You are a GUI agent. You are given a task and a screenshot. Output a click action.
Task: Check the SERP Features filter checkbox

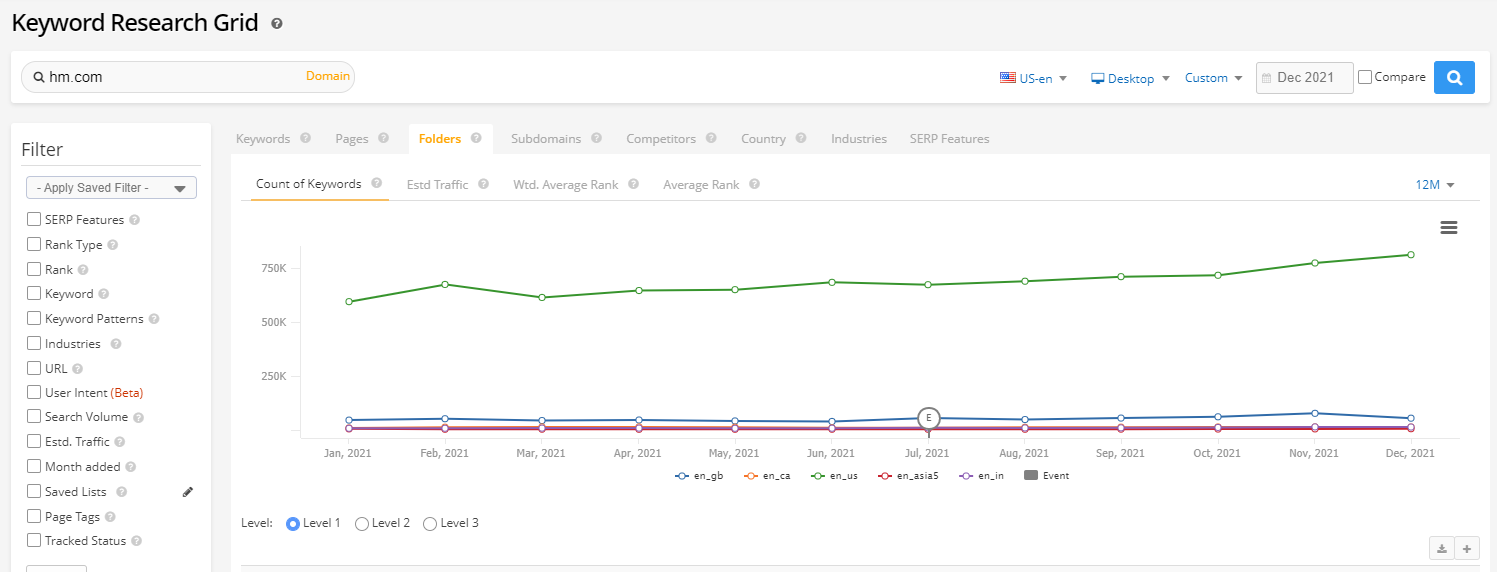(x=34, y=220)
